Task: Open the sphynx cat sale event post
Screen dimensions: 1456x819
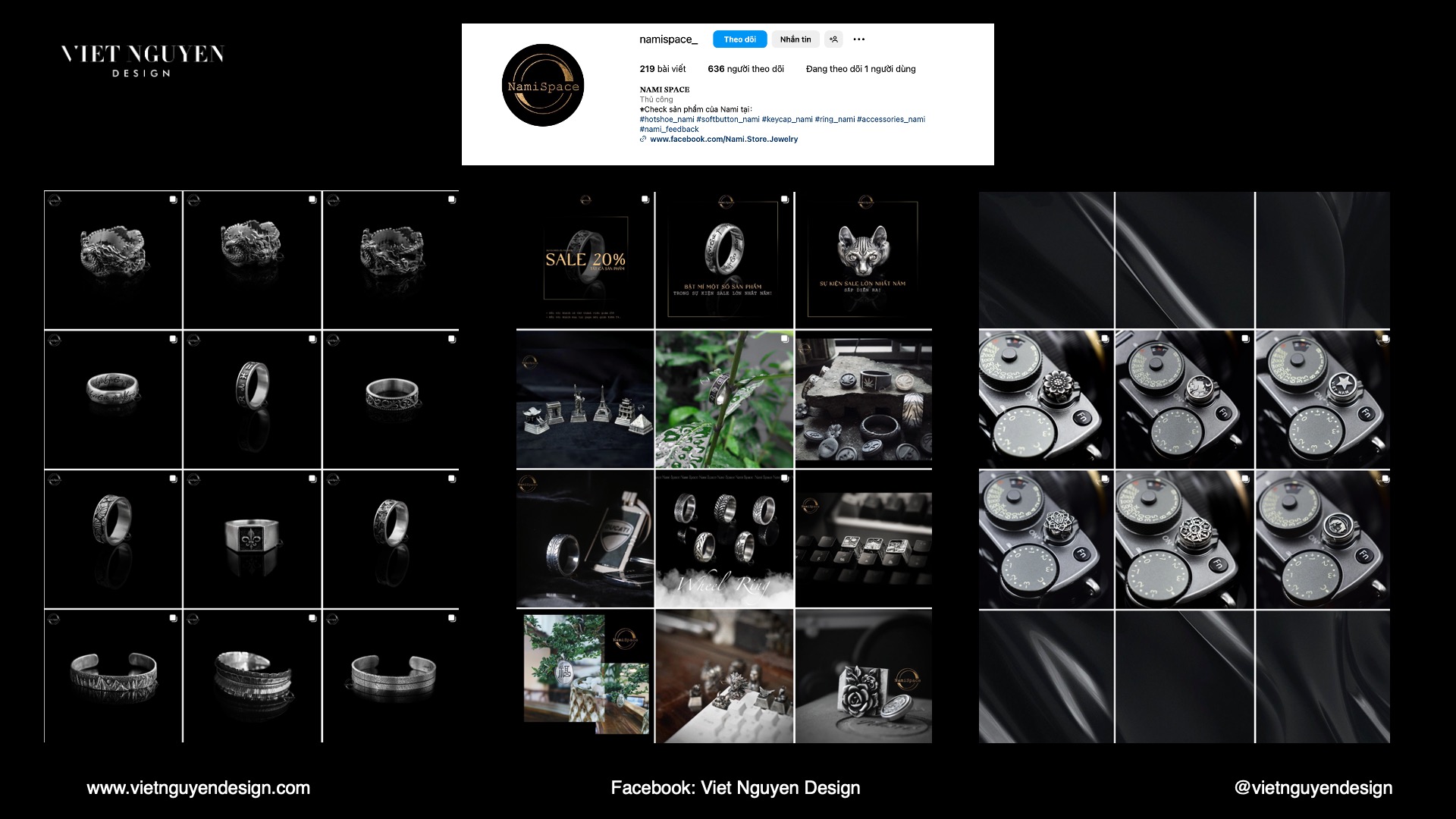Action: [x=864, y=260]
